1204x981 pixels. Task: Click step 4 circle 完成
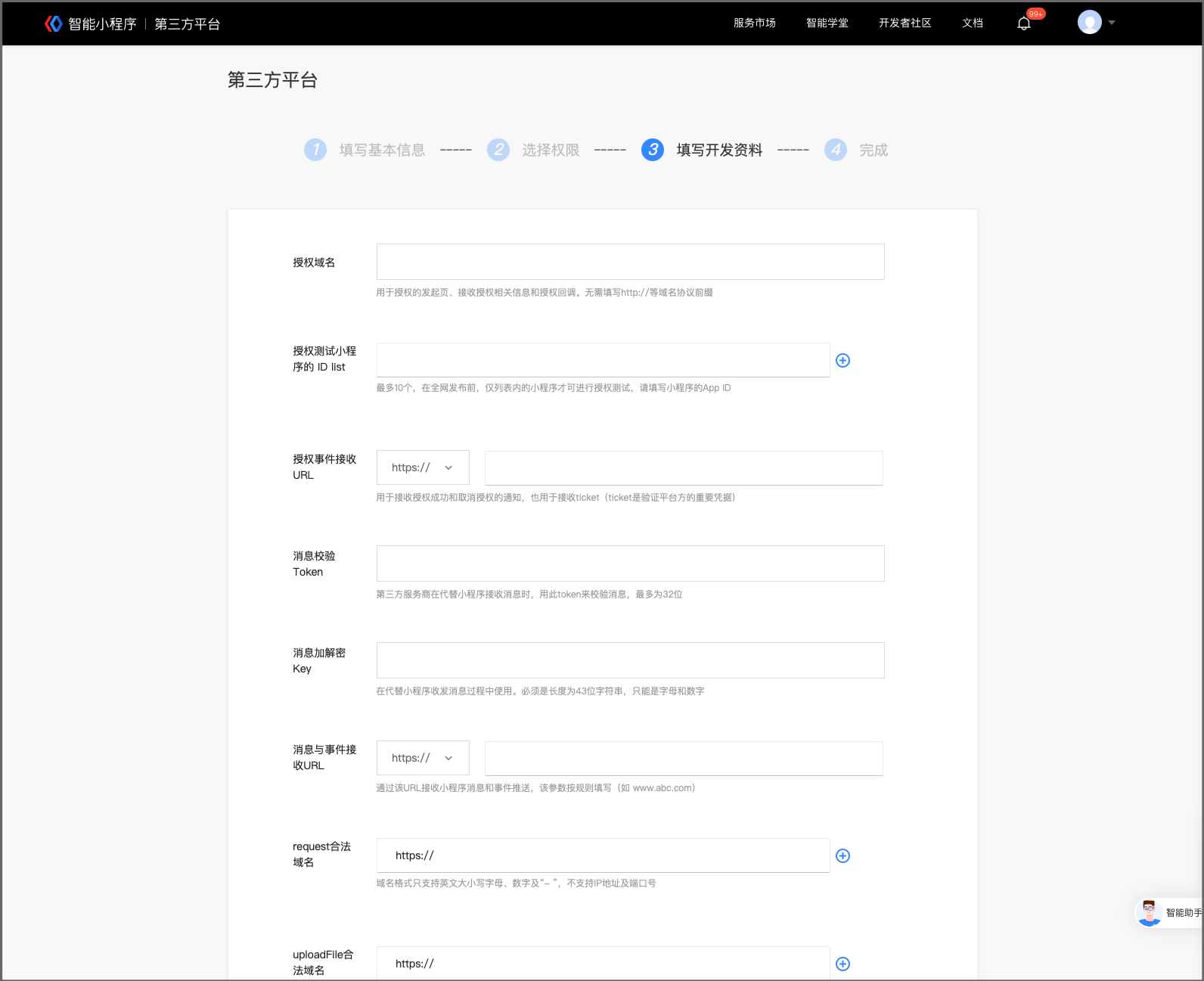point(836,150)
